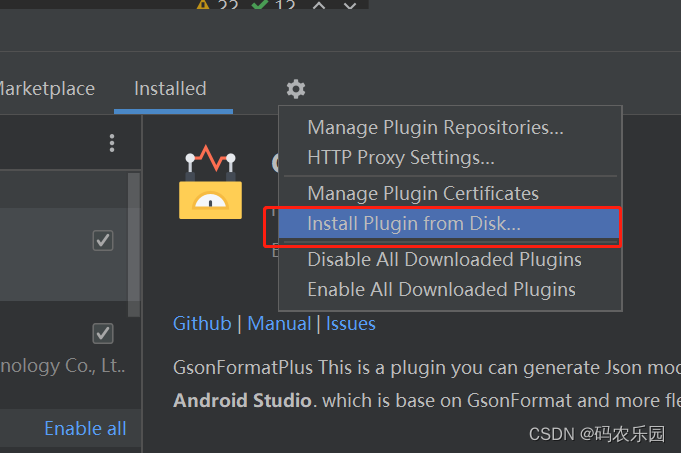
Task: Open the Github link
Action: (202, 324)
